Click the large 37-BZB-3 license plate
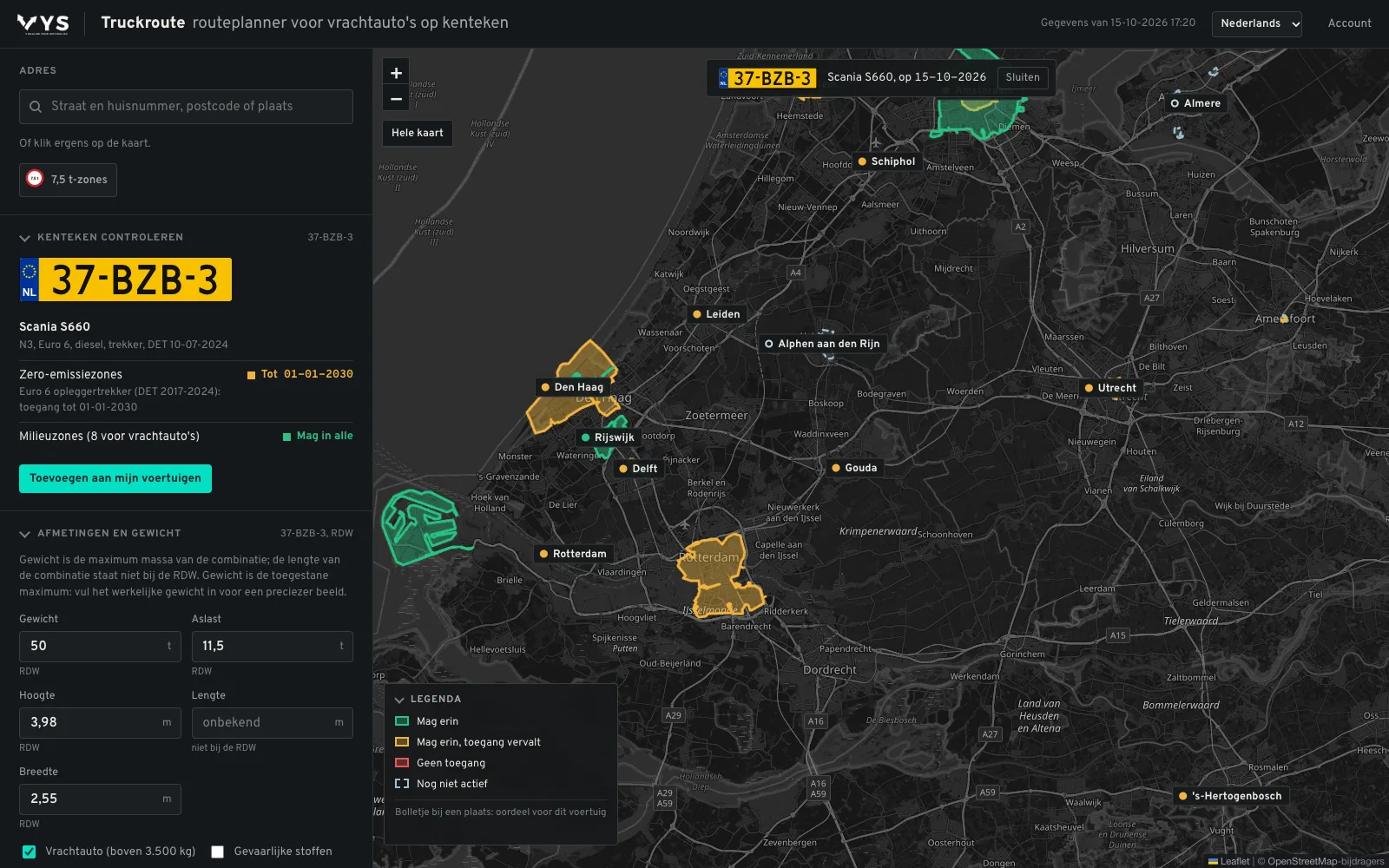 (126, 279)
